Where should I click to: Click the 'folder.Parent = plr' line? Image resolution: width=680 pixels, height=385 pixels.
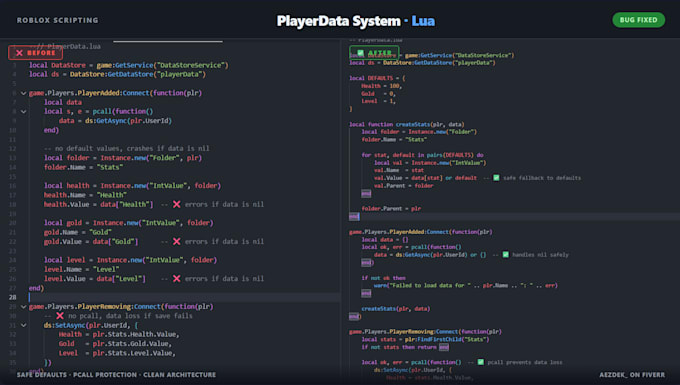(x=391, y=209)
